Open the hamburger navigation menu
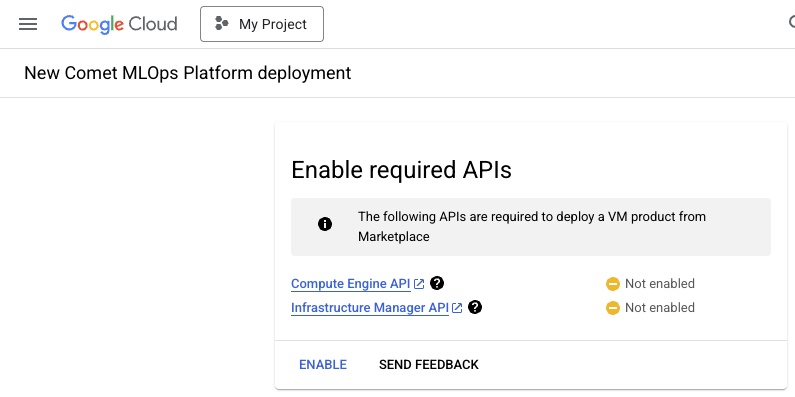This screenshot has height=397, width=795. click(28, 24)
